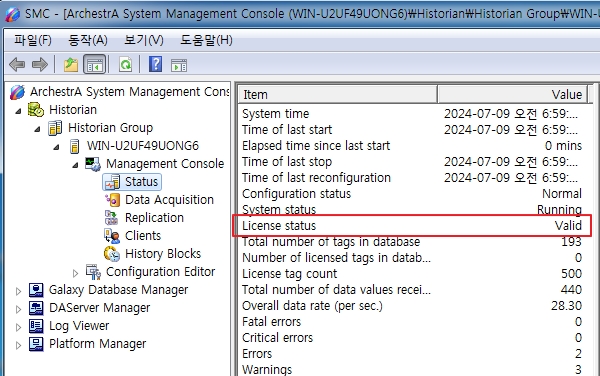Select Total number of tags in database
The height and width of the screenshot is (376, 600).
(x=412, y=242)
